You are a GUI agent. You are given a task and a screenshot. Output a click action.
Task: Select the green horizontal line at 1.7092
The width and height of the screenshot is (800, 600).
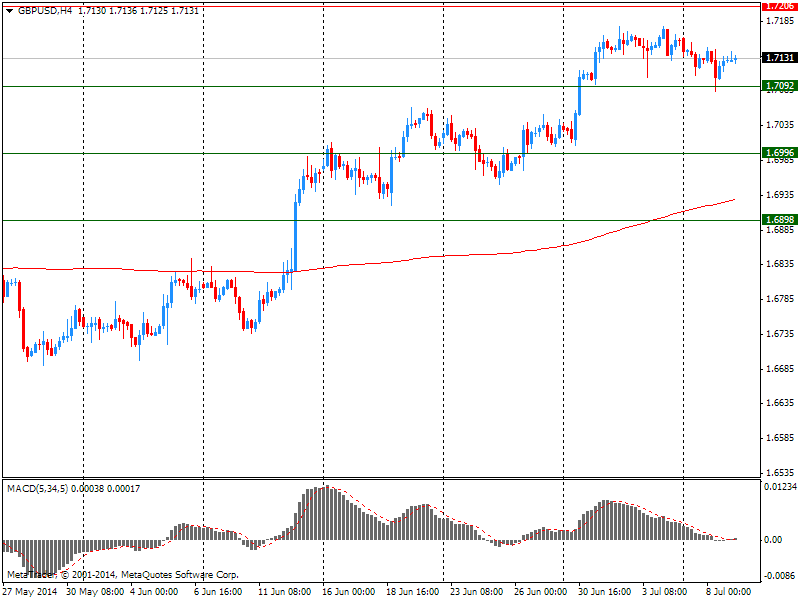(x=381, y=86)
